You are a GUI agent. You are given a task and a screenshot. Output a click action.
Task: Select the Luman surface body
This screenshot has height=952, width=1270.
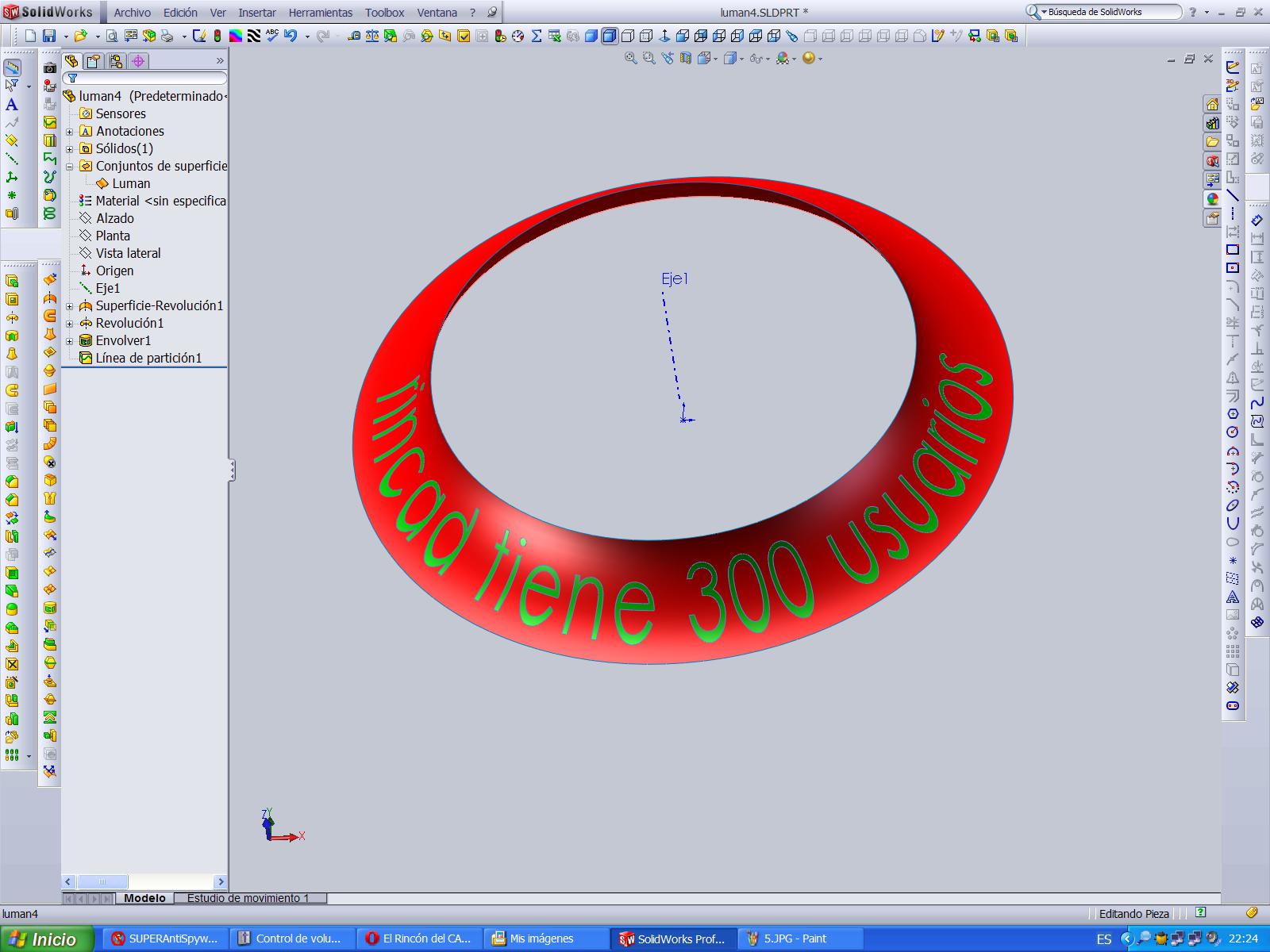[x=123, y=183]
